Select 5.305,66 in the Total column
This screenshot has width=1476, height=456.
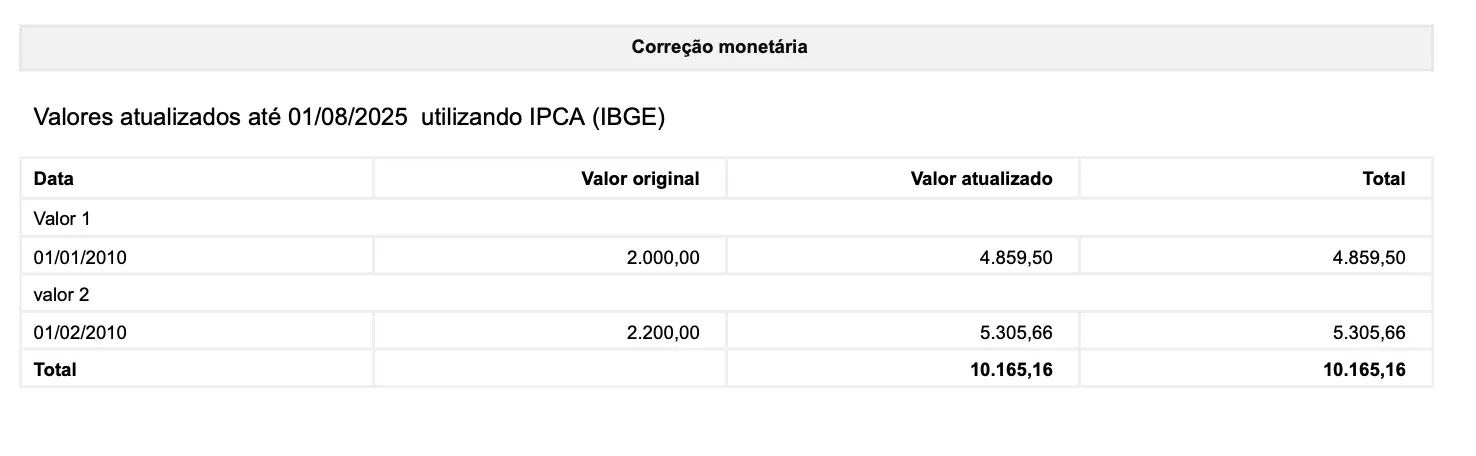pos(1369,332)
